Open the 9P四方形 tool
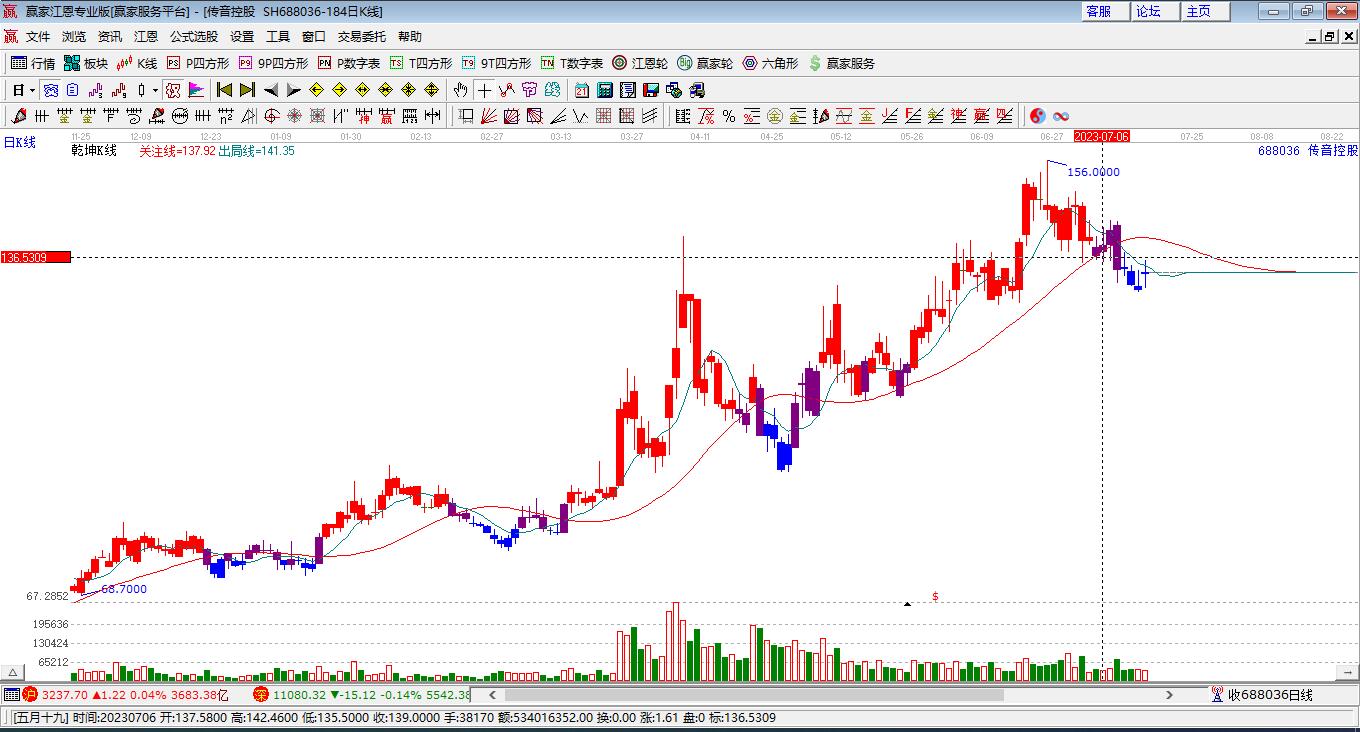This screenshot has height=732, width=1360. click(273, 63)
